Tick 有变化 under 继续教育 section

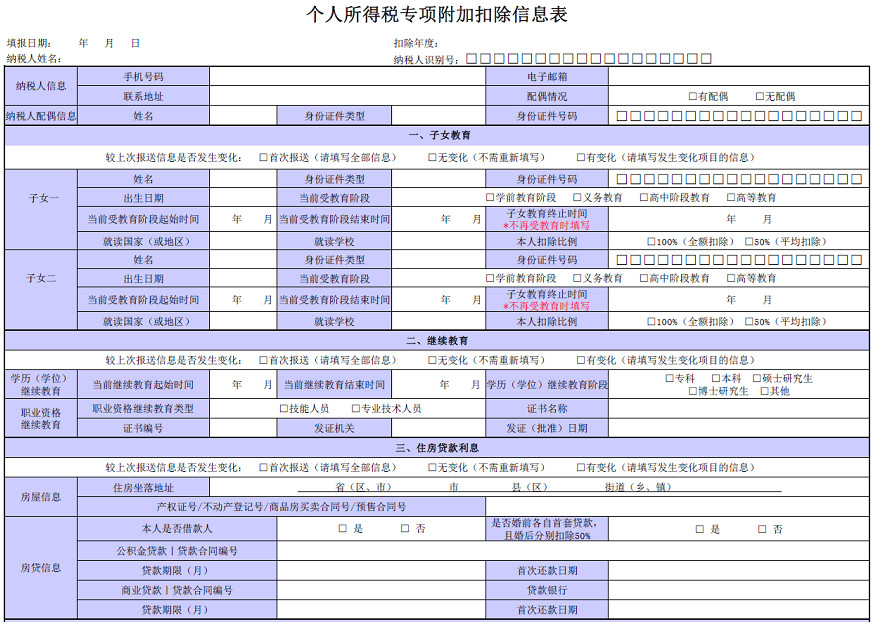tap(581, 360)
